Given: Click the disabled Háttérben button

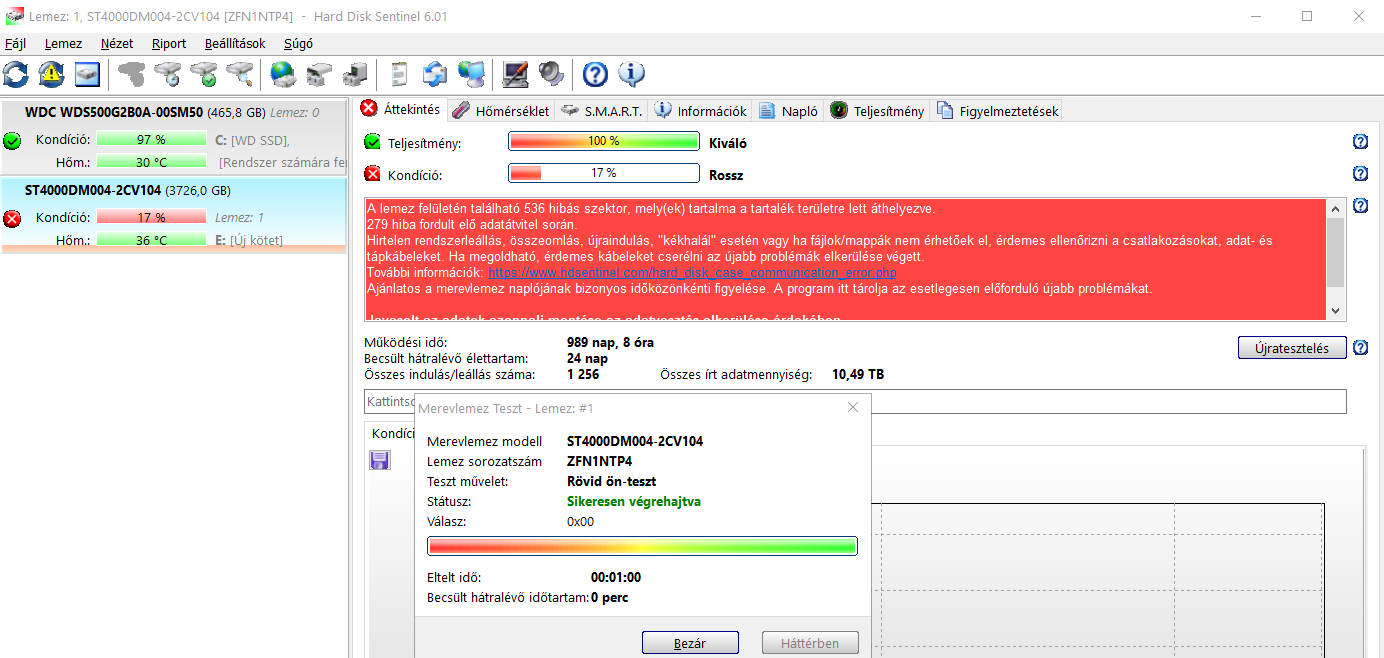Looking at the screenshot, I should pyautogui.click(x=810, y=643).
